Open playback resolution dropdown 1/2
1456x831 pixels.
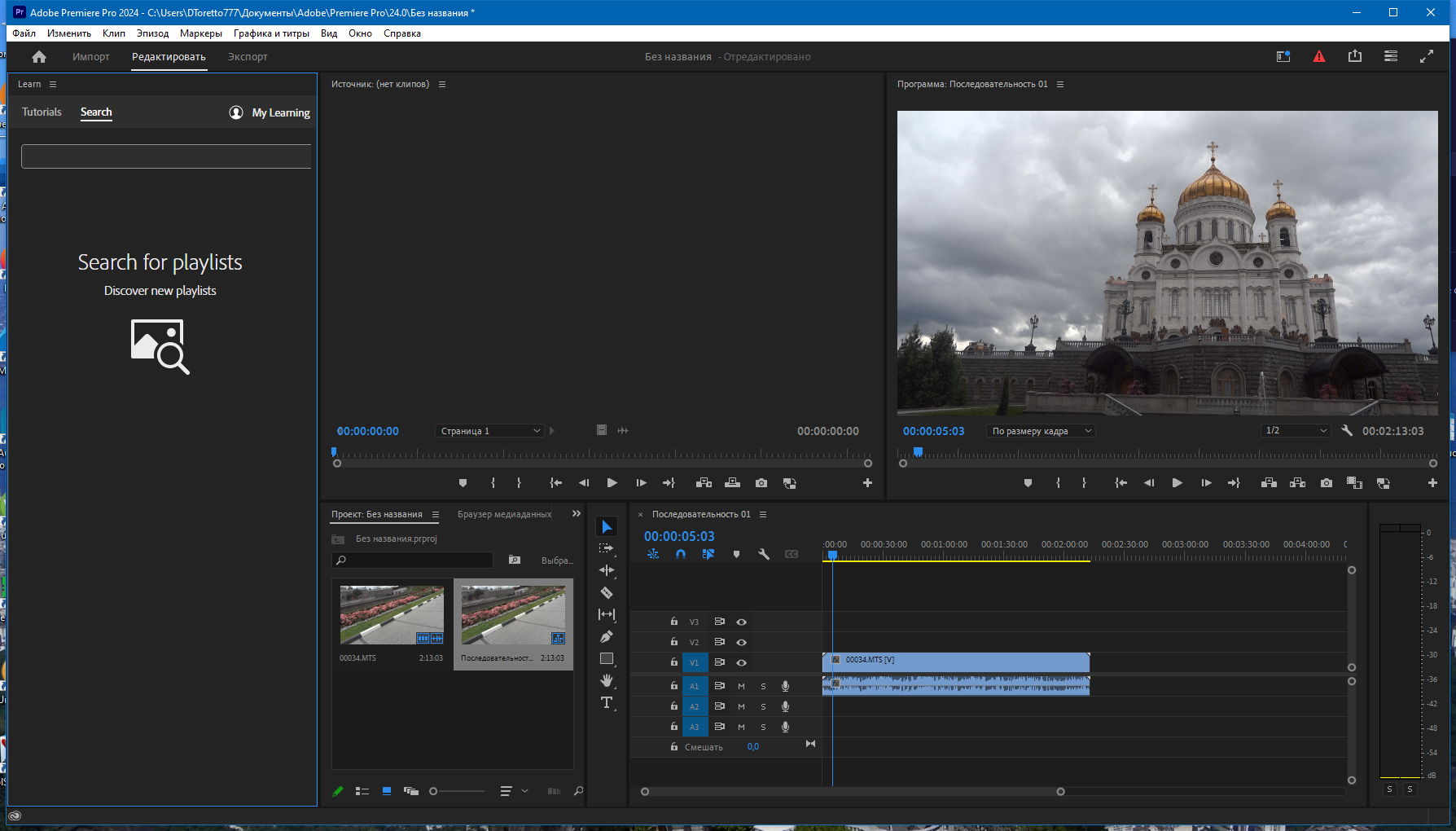[1295, 430]
